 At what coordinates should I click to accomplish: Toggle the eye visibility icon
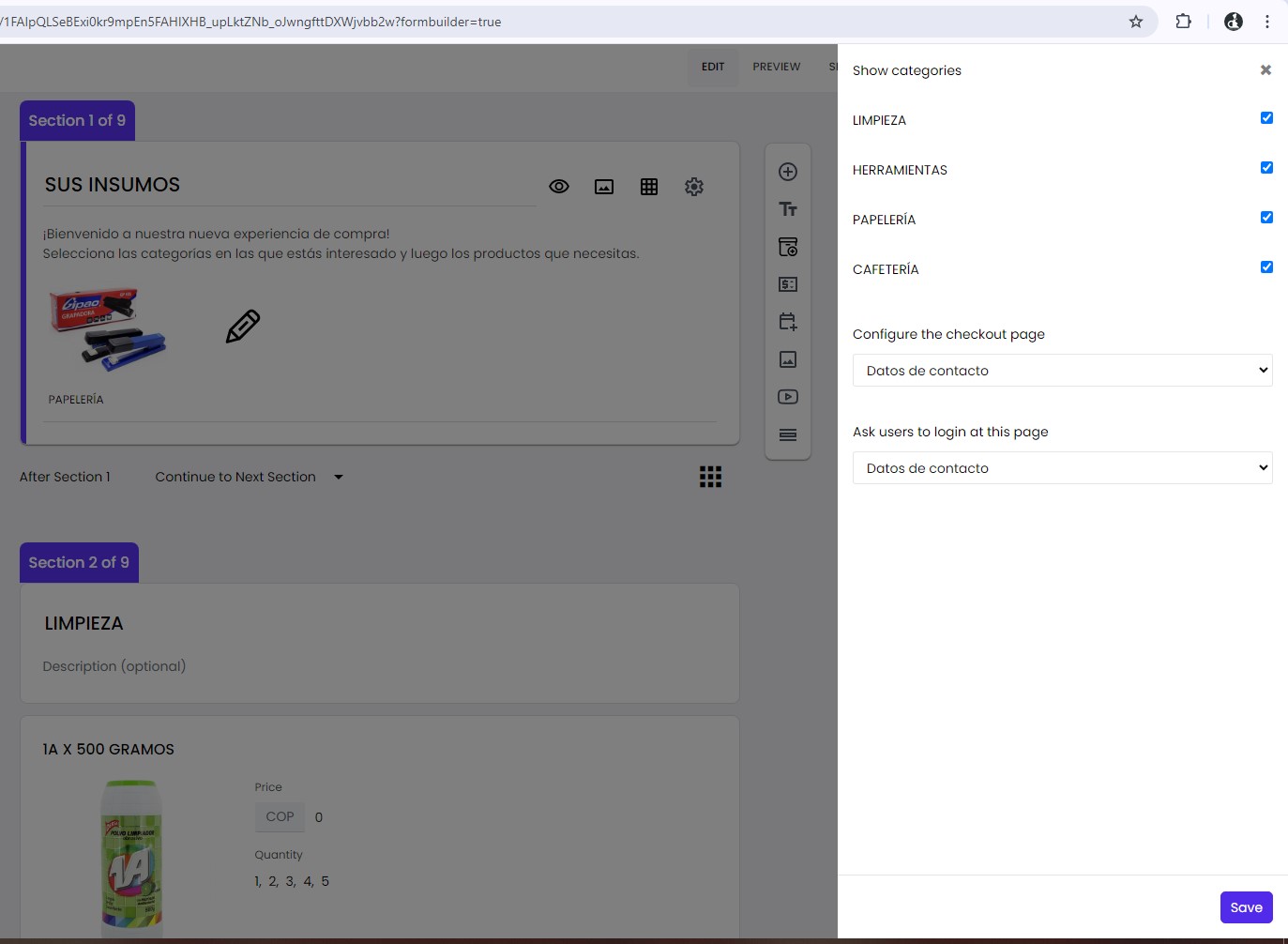pyautogui.click(x=559, y=187)
